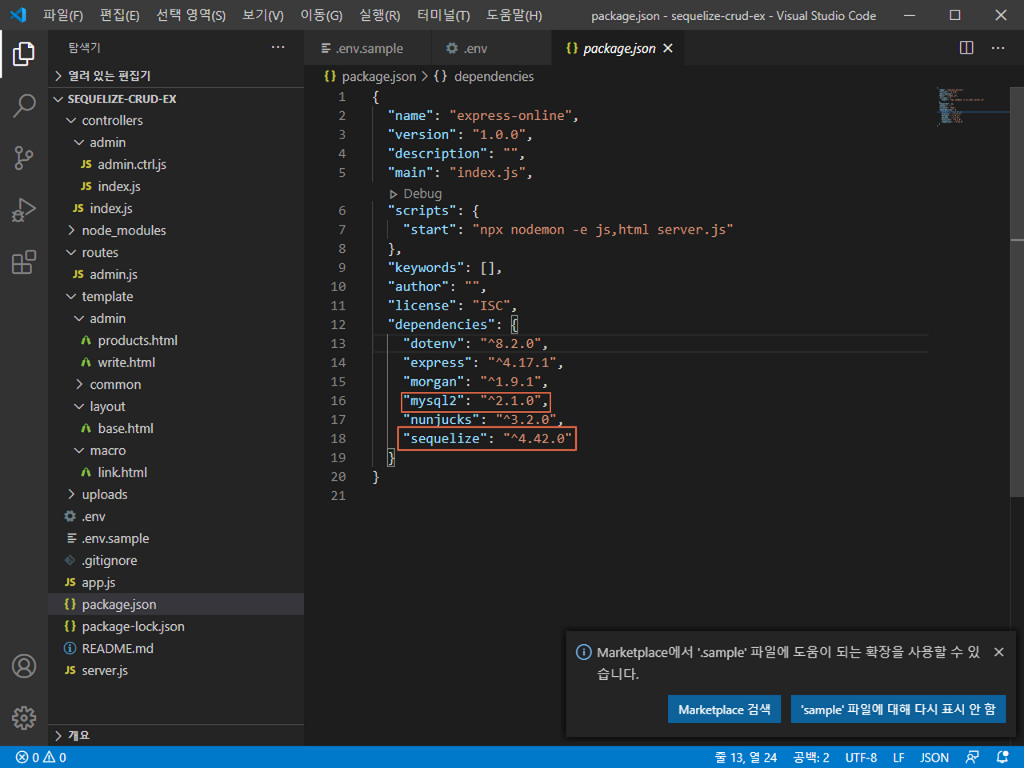
Task: Open admin.js under routes
Action: (x=113, y=274)
